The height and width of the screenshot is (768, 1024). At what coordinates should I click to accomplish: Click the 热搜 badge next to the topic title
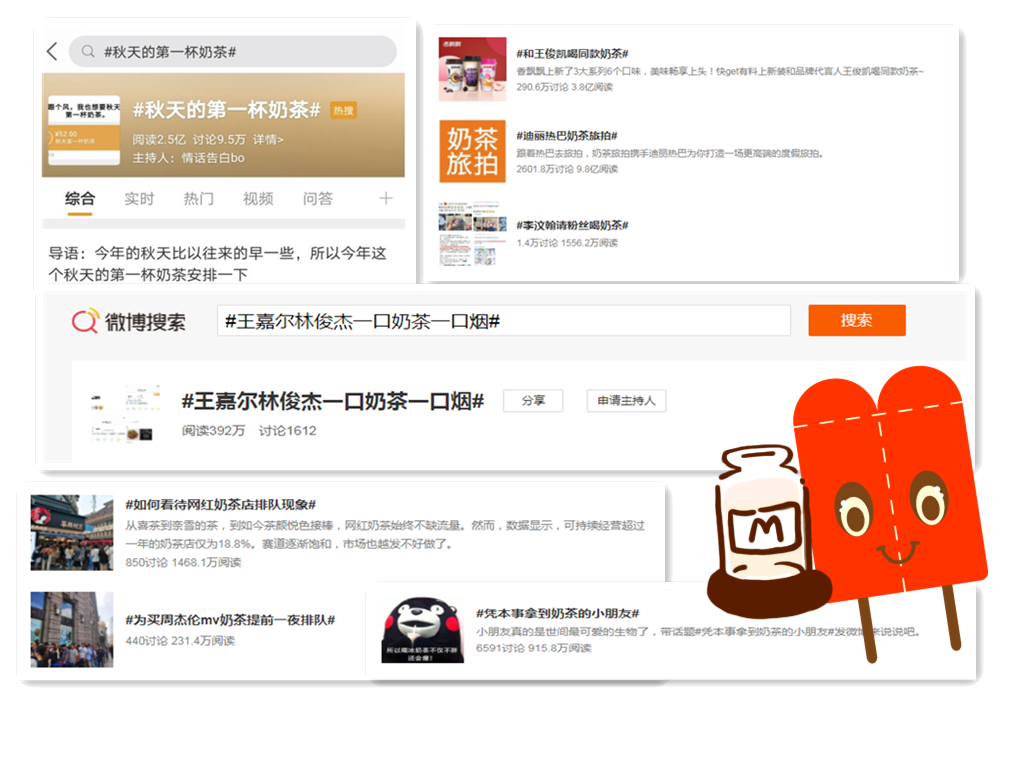[x=343, y=110]
